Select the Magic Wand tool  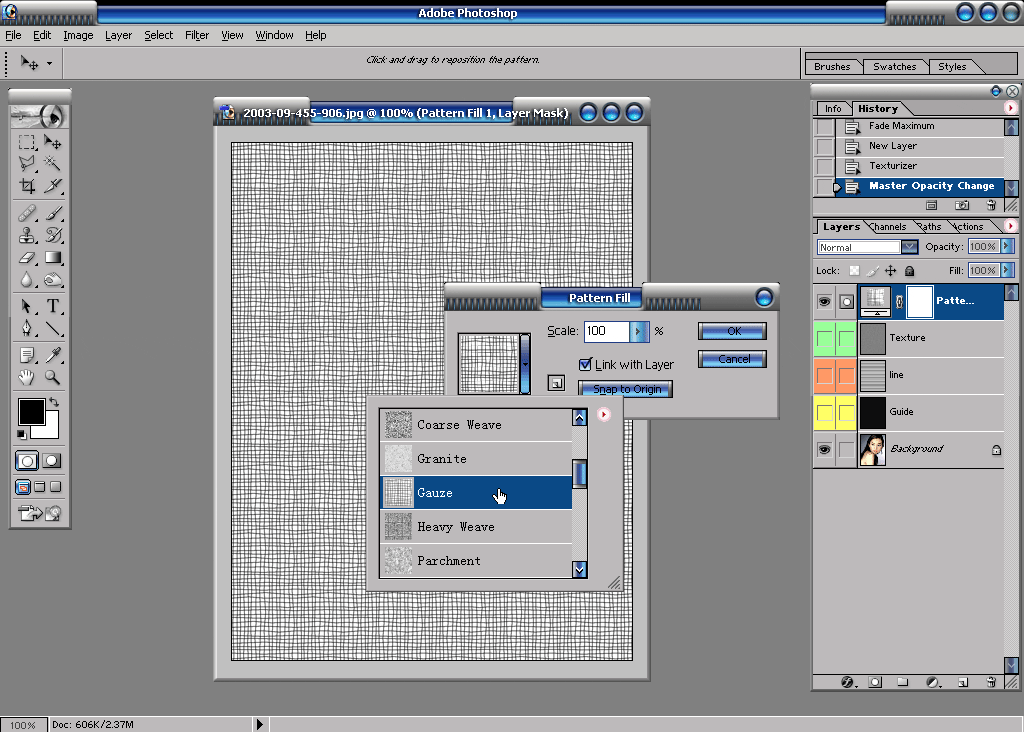point(52,163)
